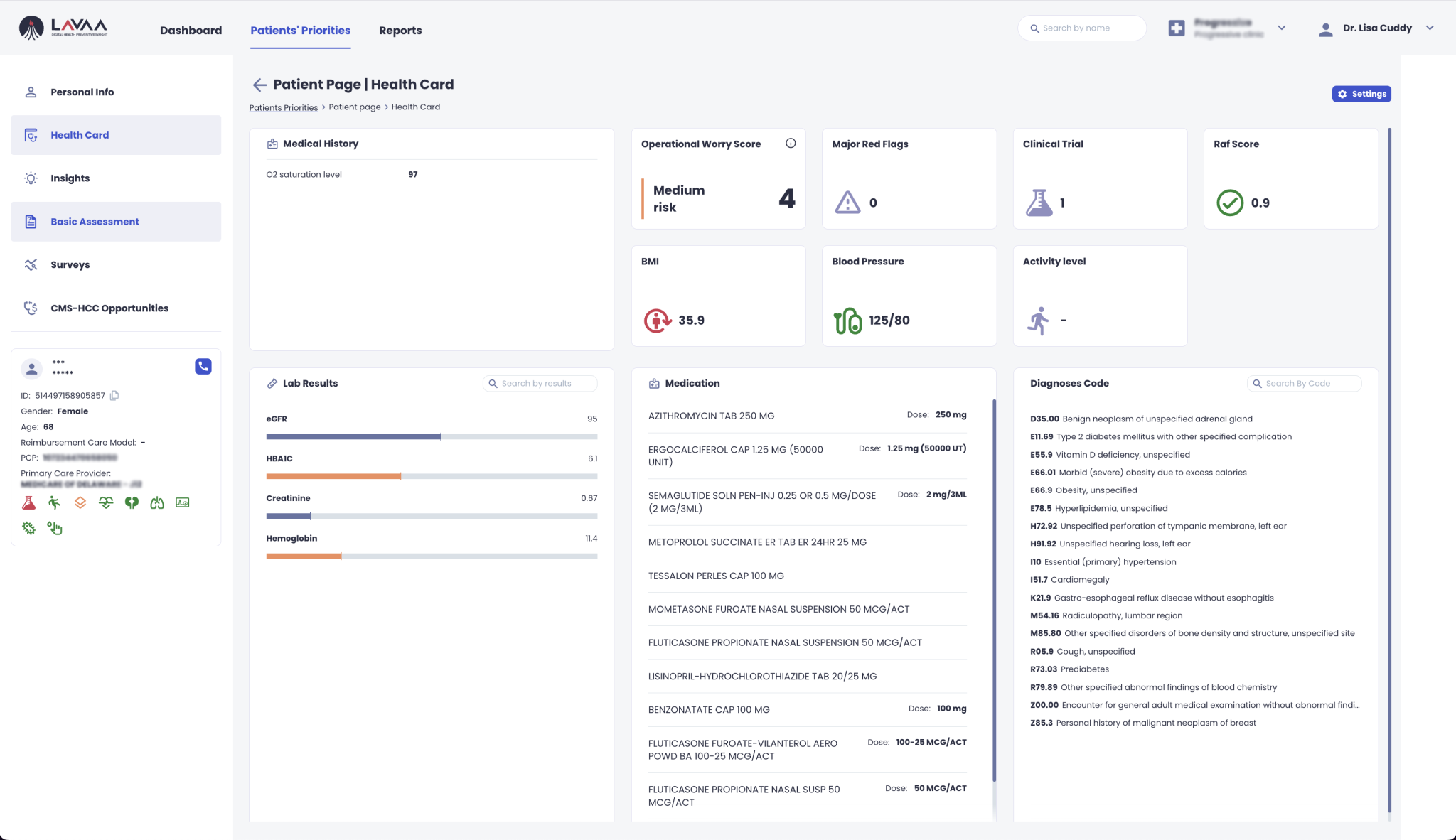Click the heartbeat condition icon
The height and width of the screenshot is (840, 1456).
[x=106, y=503]
